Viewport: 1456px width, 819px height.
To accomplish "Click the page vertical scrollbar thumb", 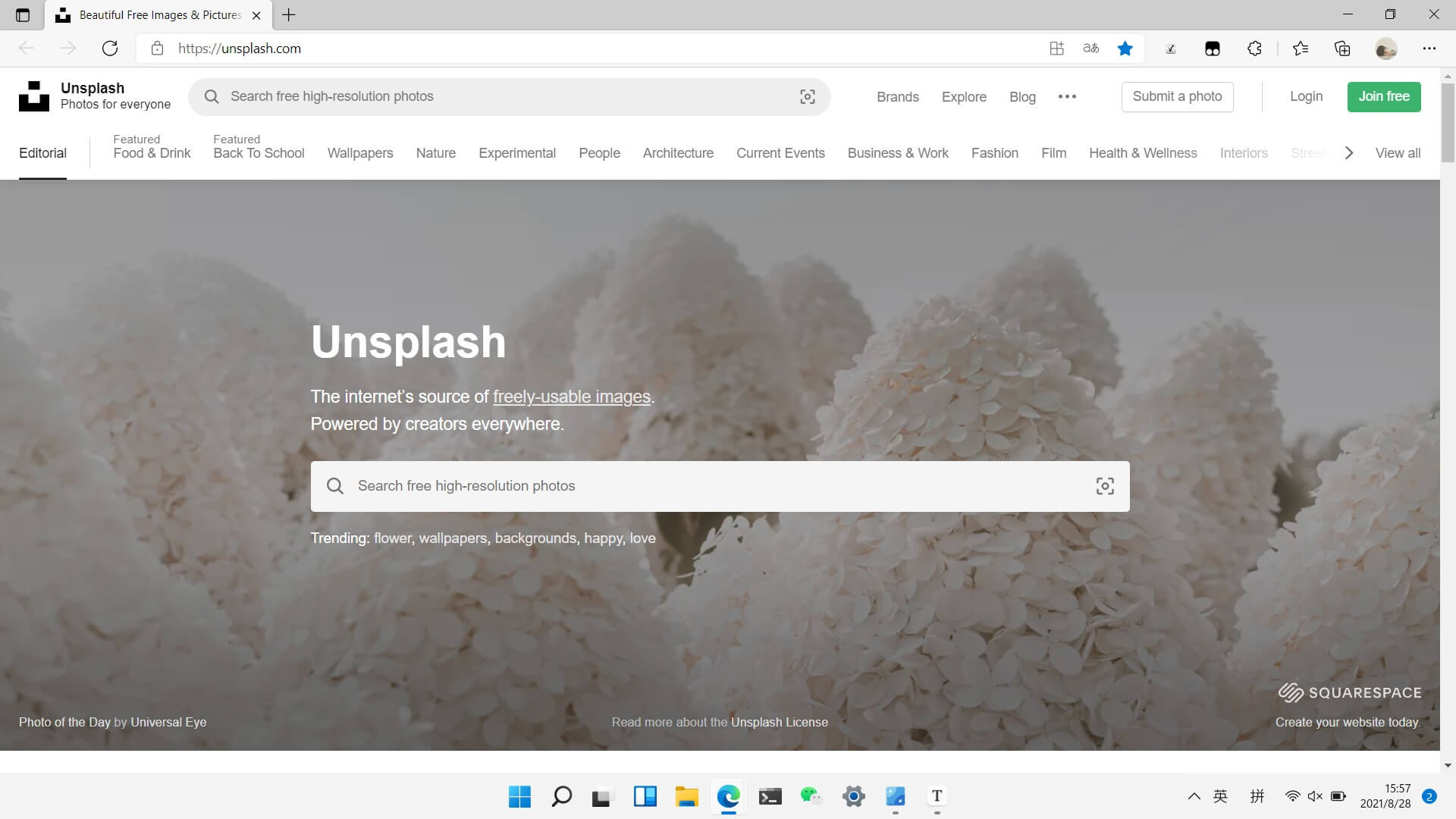I will click(x=1448, y=121).
